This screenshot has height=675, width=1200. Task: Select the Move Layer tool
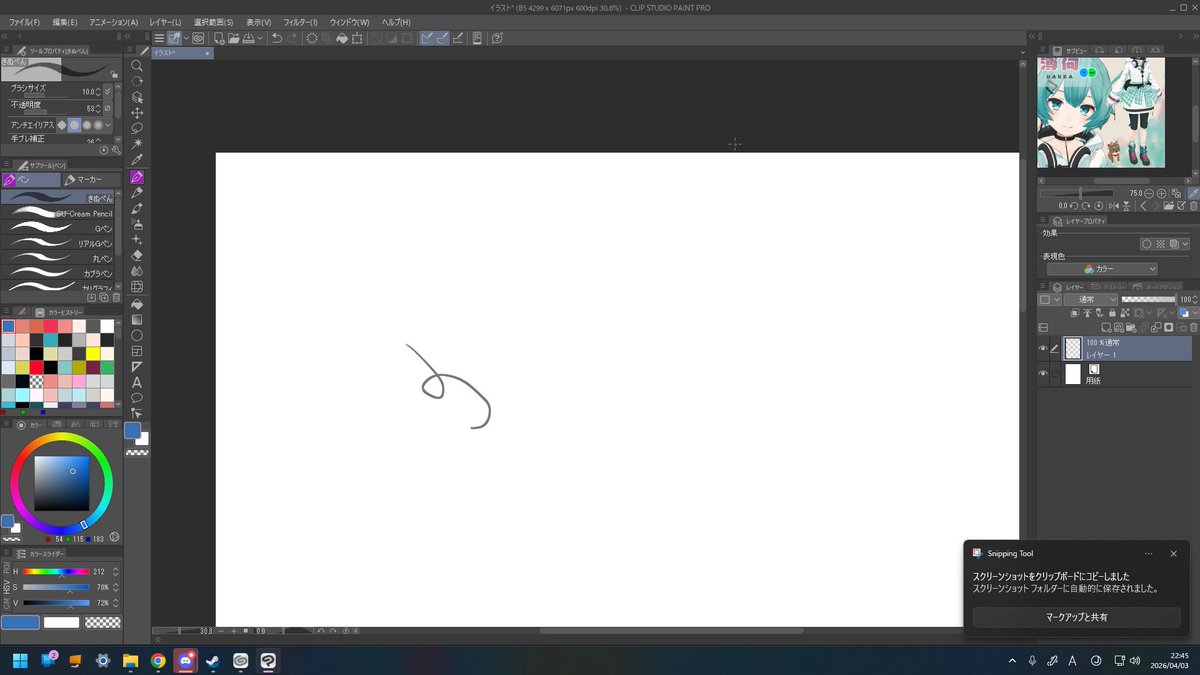click(137, 113)
